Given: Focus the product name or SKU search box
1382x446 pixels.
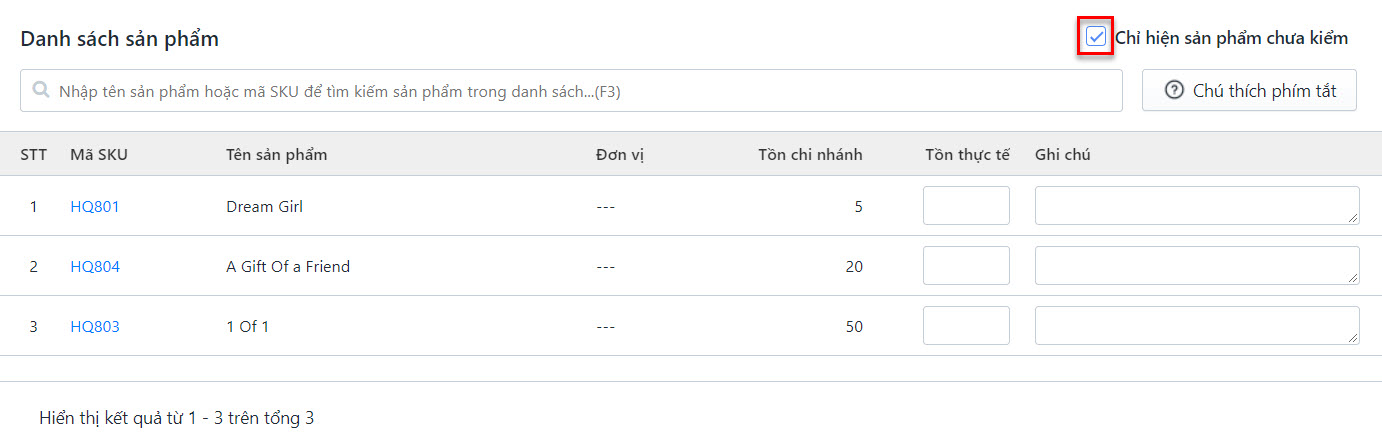Looking at the screenshot, I should coord(571,90).
